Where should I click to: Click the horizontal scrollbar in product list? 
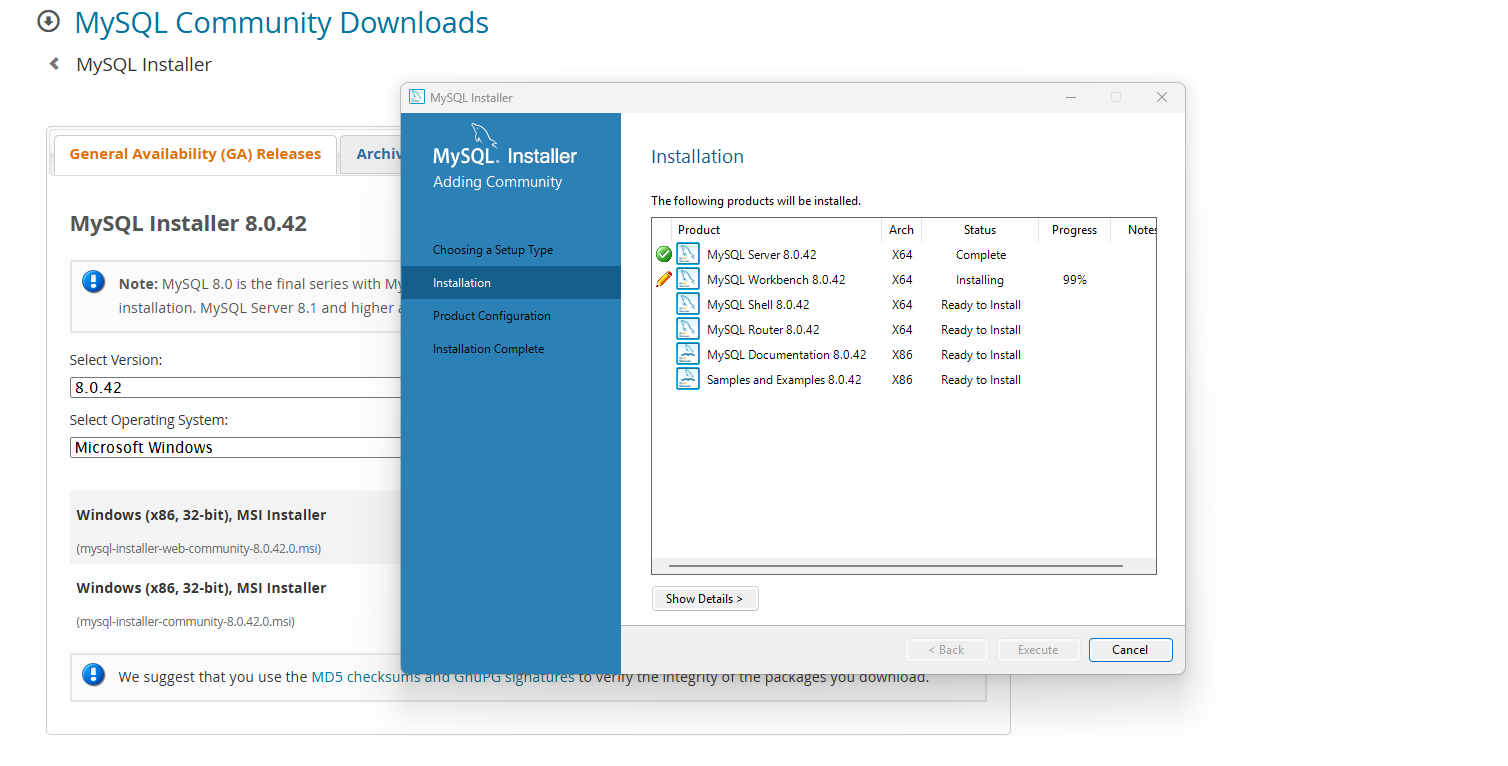pos(895,566)
